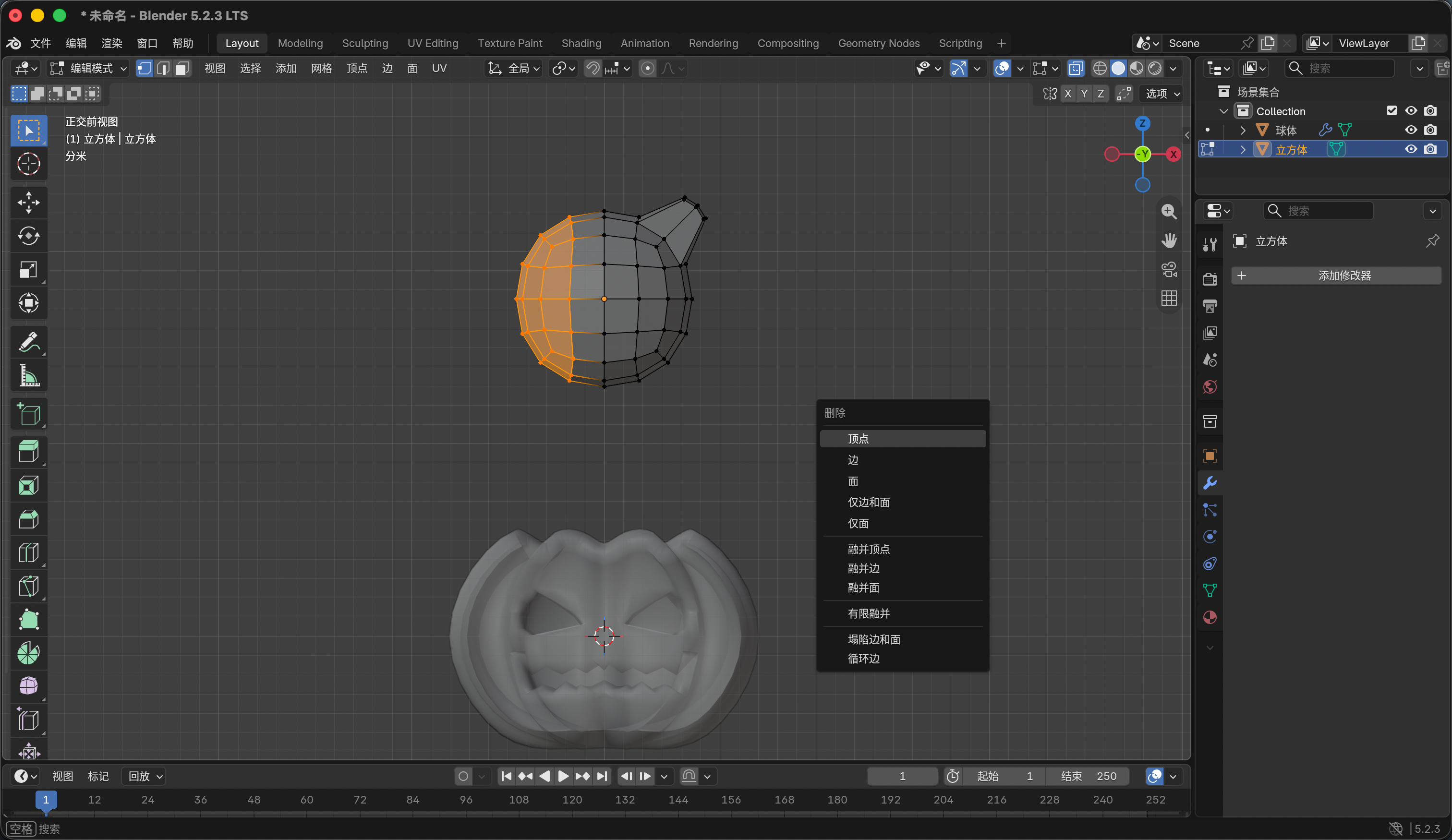Click the pan hand viewport icon
This screenshot has width=1452, height=840.
pyautogui.click(x=1169, y=240)
